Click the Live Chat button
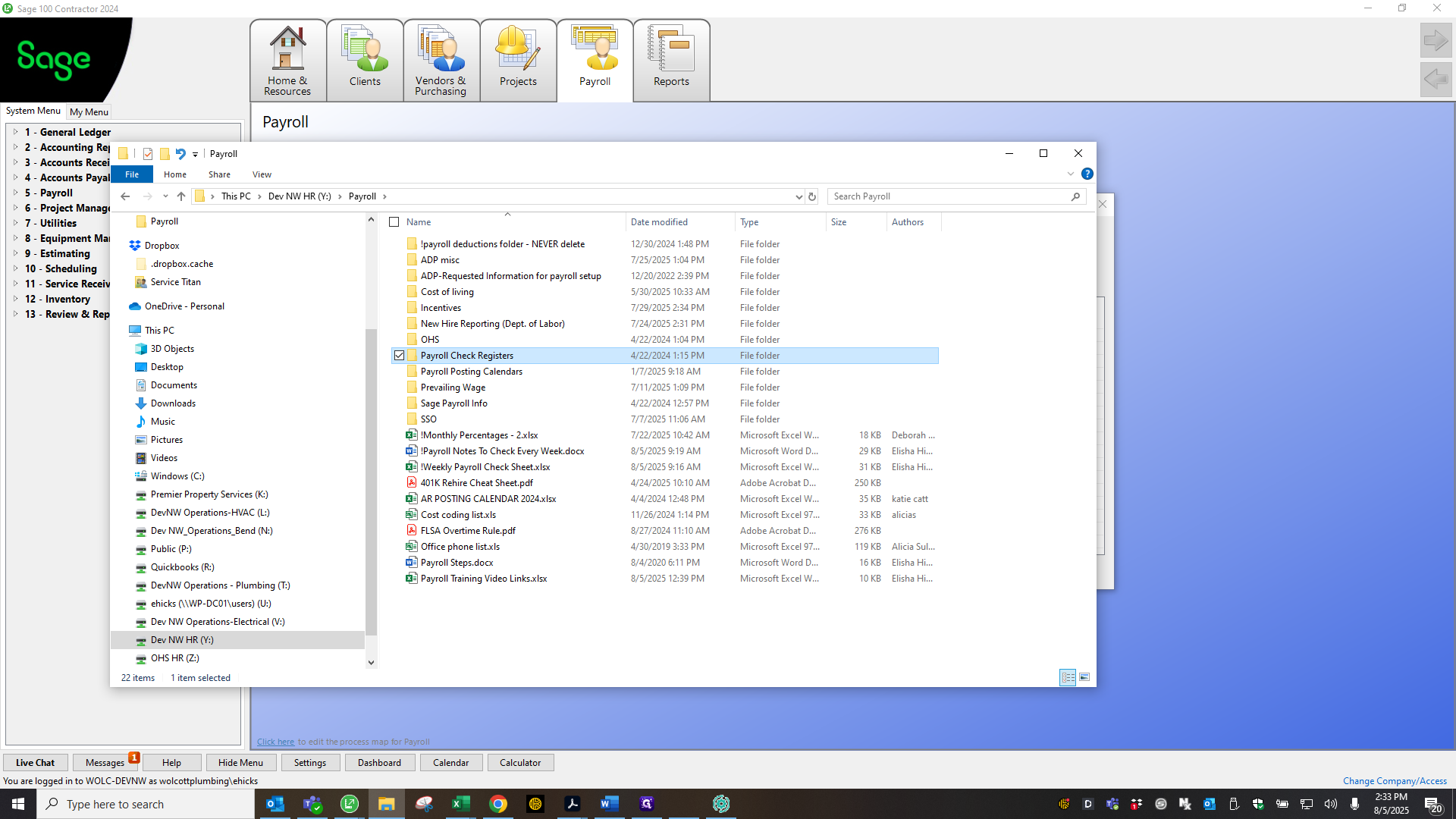Image resolution: width=1456 pixels, height=819 pixels. 35,763
